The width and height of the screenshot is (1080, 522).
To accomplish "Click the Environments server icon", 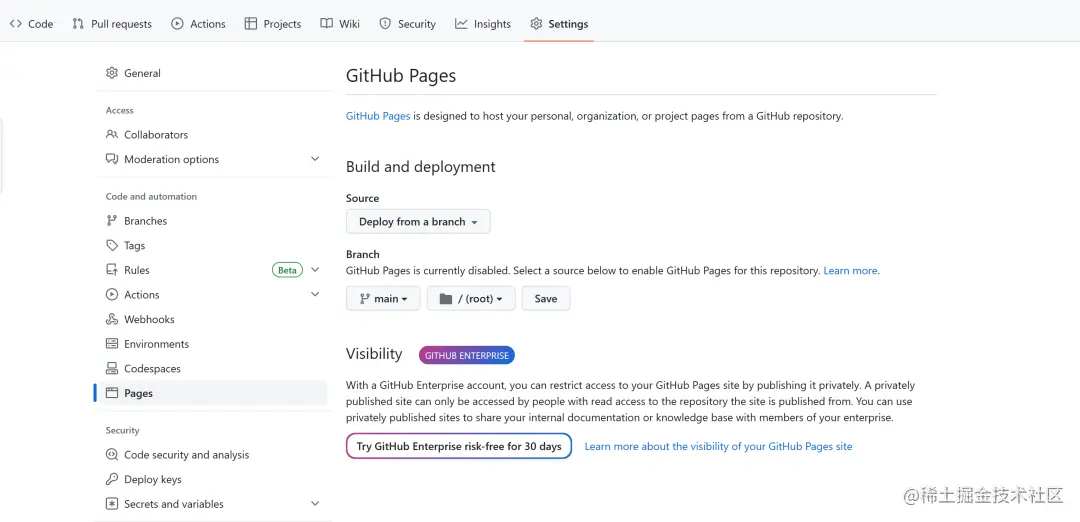I will pos(112,344).
